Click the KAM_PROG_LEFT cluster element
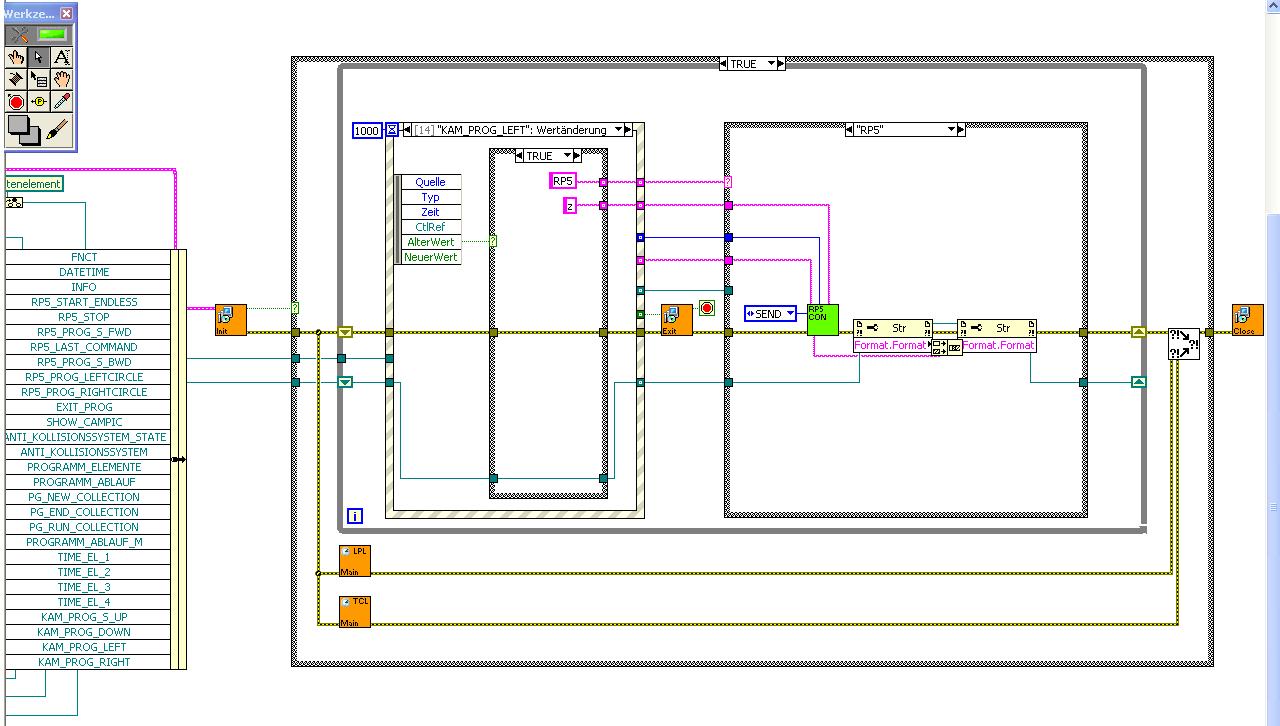The height and width of the screenshot is (726, 1280). (x=84, y=647)
